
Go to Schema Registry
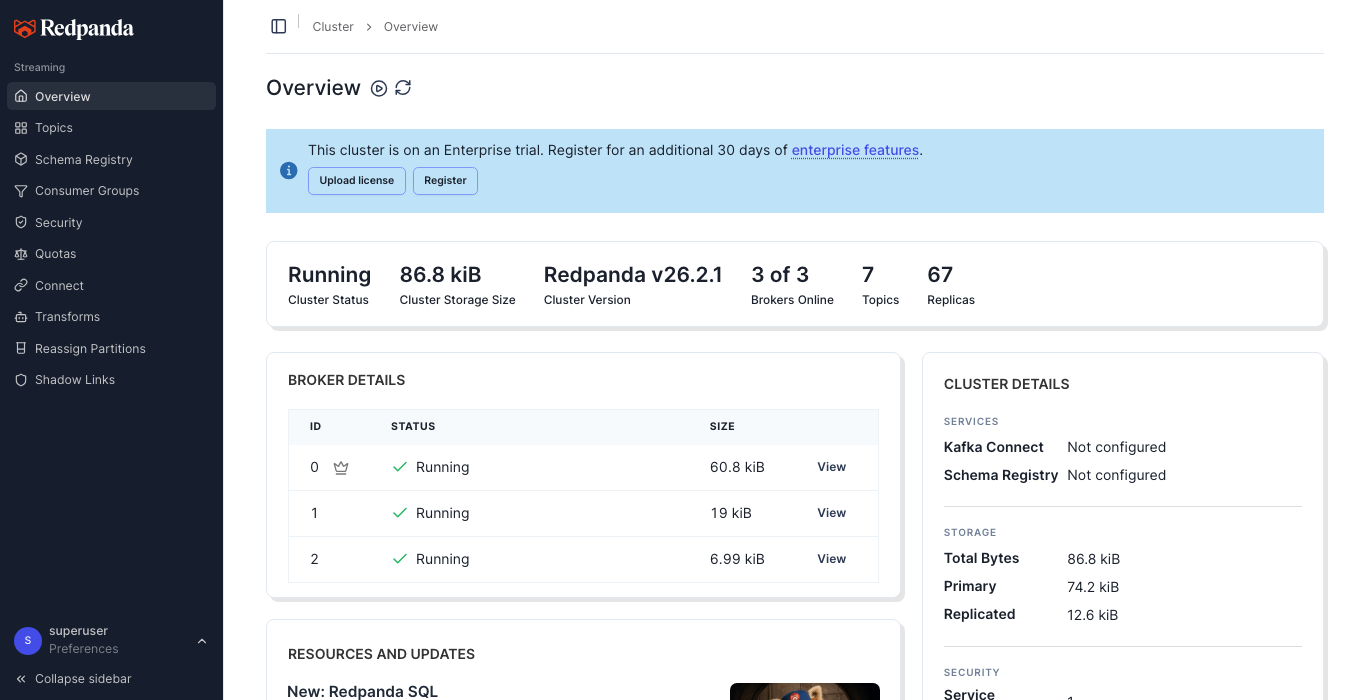point(111,160)
